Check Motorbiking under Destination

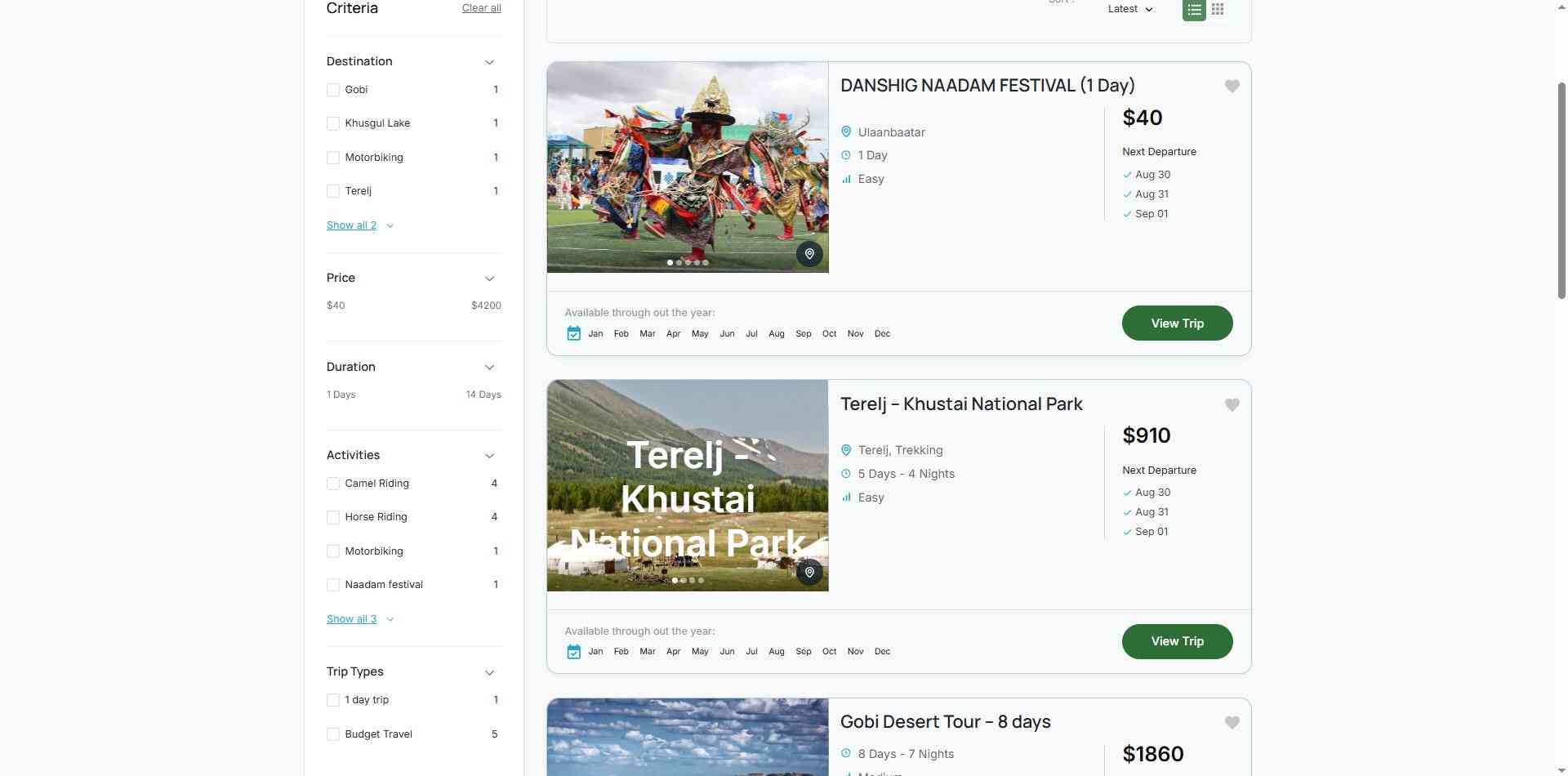point(333,158)
